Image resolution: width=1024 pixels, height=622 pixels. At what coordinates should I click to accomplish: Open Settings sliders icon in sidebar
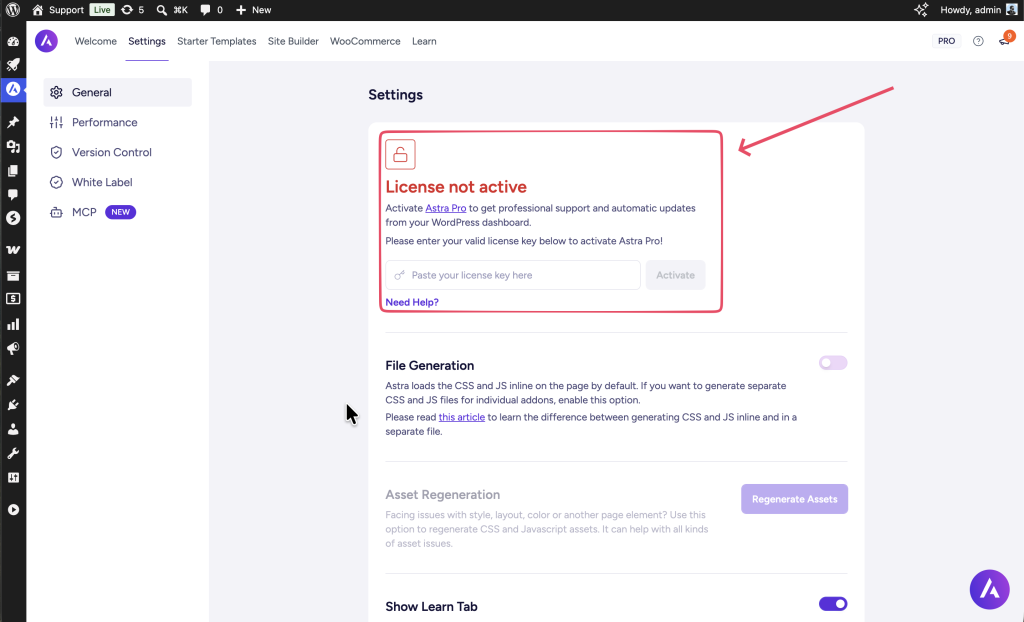pos(13,478)
